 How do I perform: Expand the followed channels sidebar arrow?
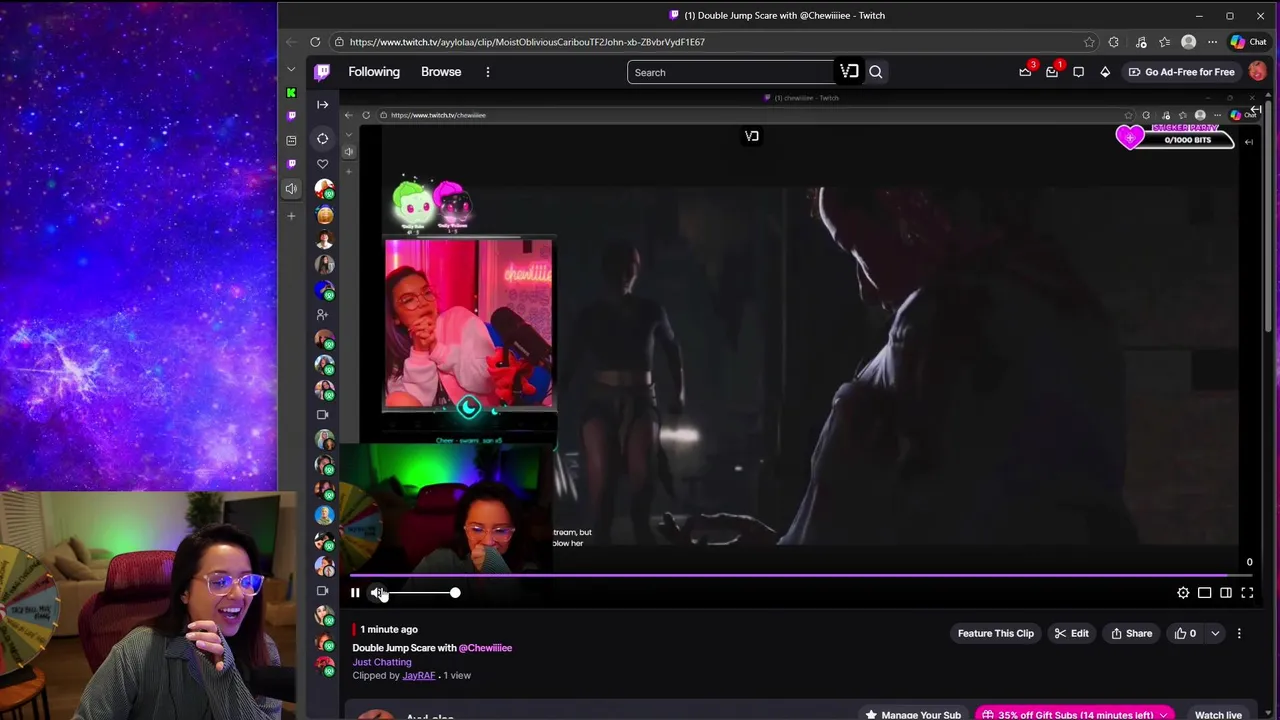pyautogui.click(x=322, y=104)
